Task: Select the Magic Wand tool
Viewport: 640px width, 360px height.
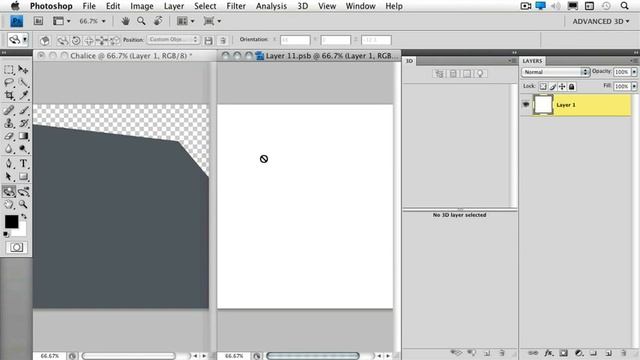Action: point(23,82)
